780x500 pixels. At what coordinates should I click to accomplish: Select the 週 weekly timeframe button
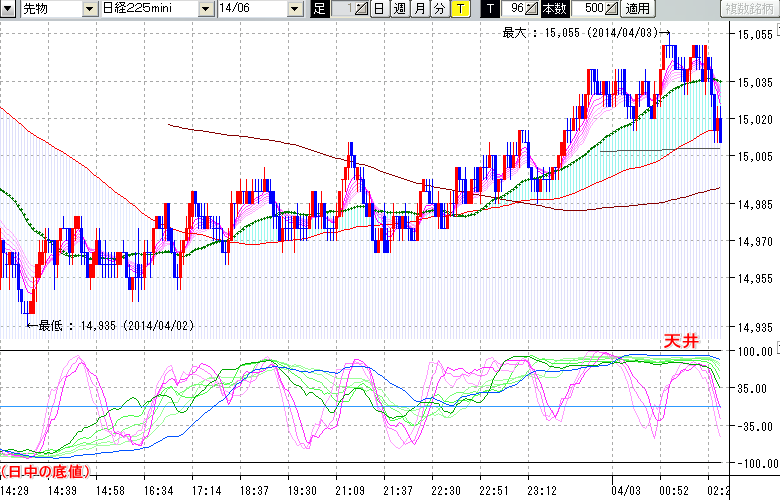(x=399, y=9)
